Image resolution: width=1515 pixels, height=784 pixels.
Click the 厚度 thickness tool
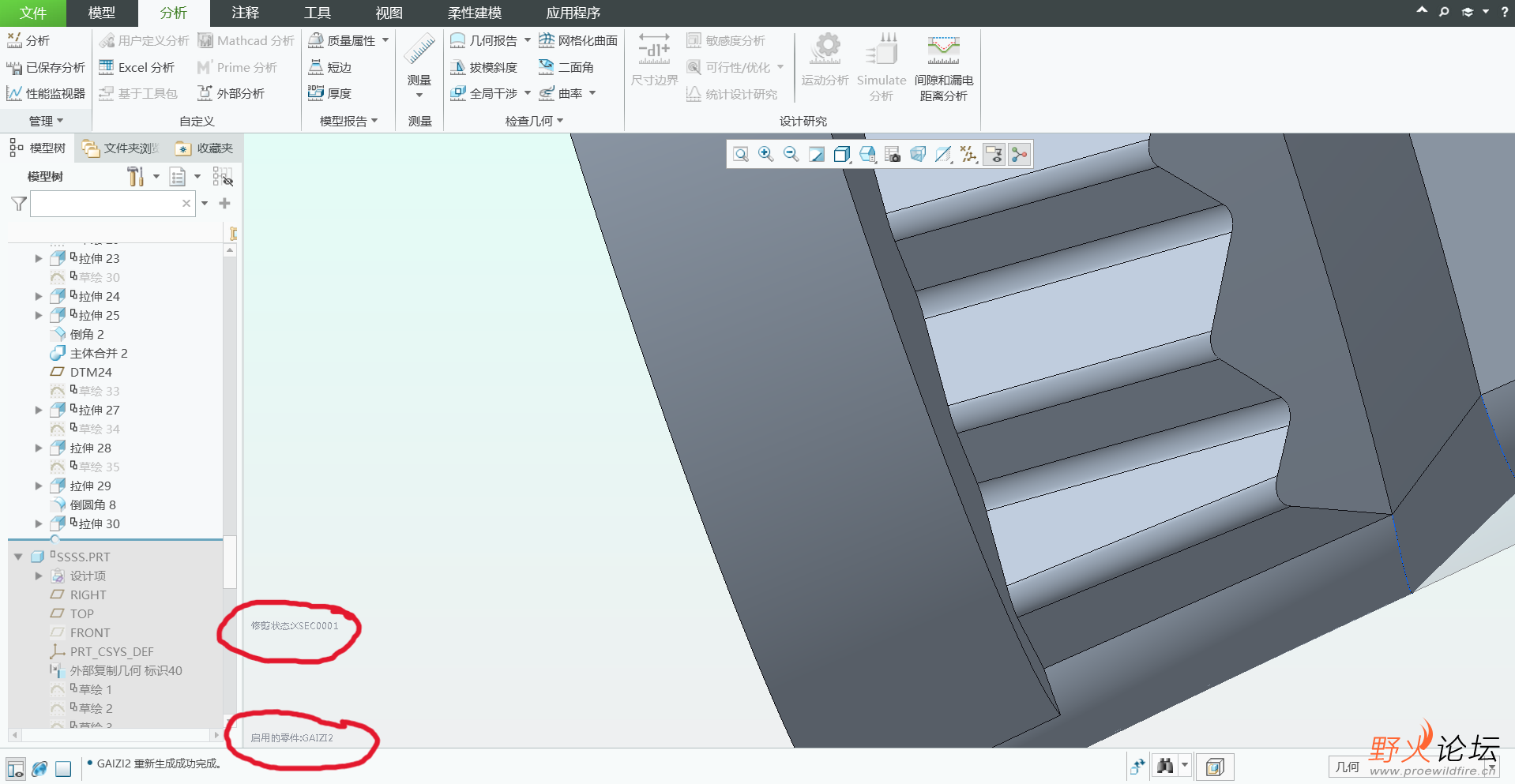click(x=330, y=93)
